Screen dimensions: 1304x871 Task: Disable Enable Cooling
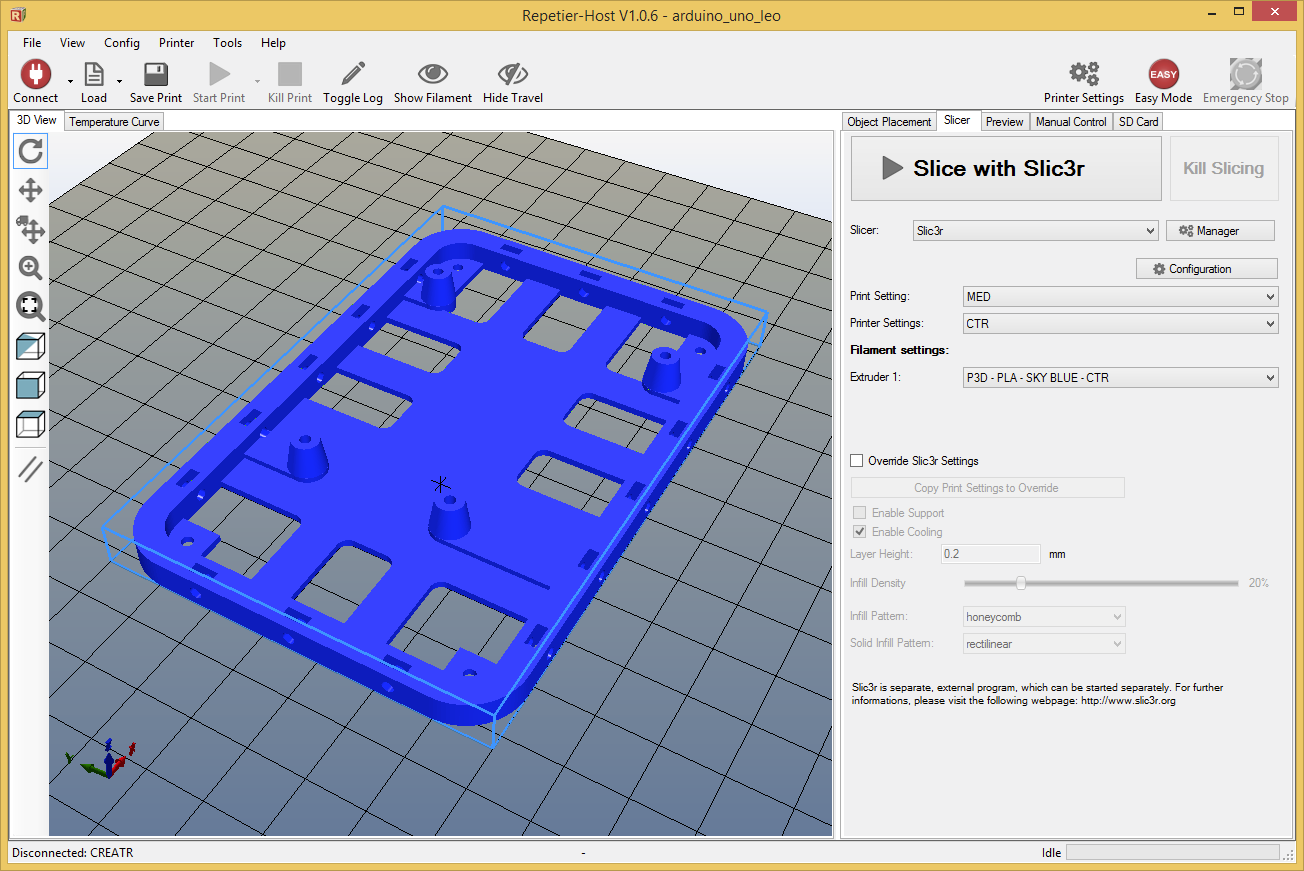click(x=858, y=531)
